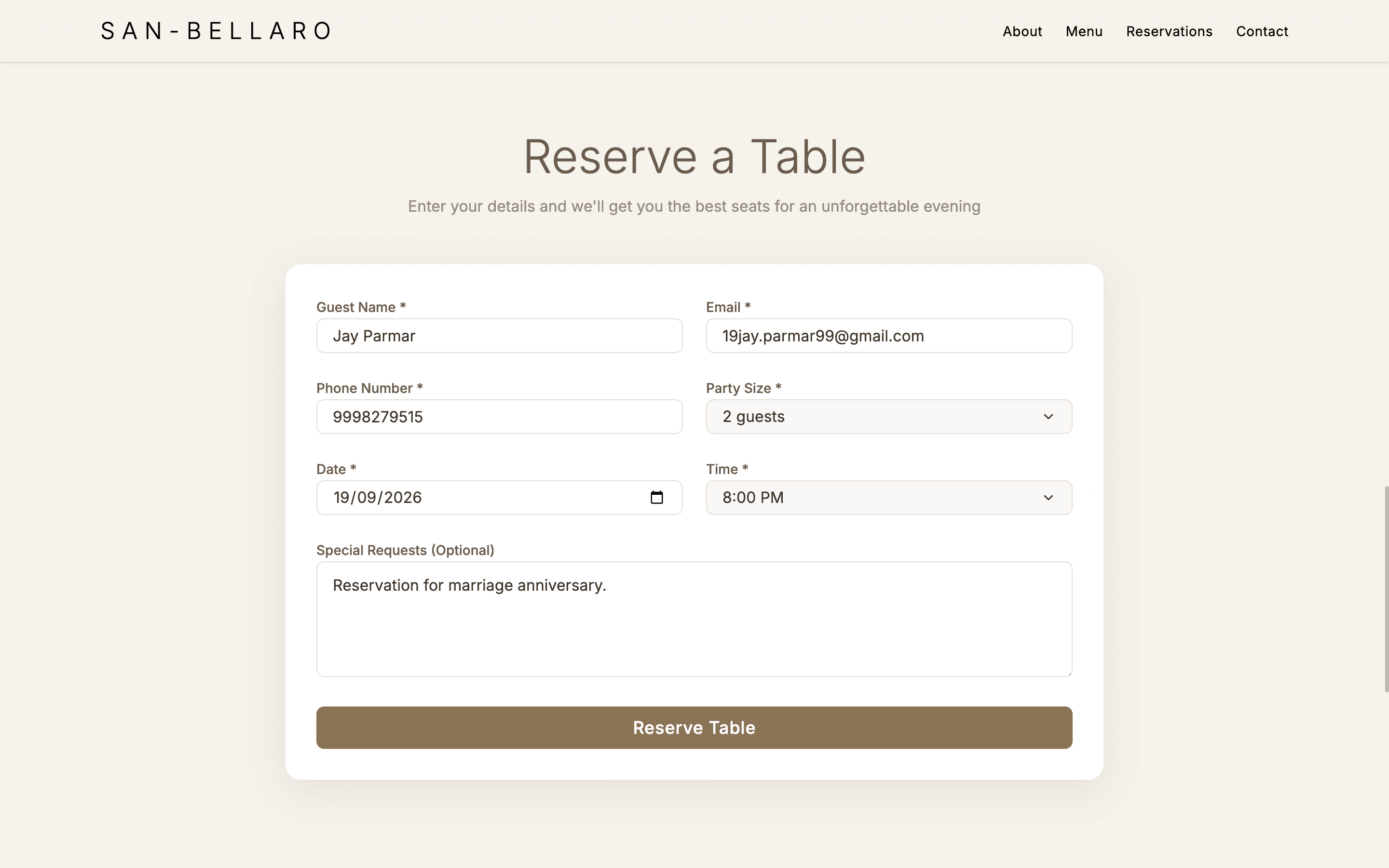The image size is (1389, 868).
Task: Focus the Special Requests text area
Action: click(x=694, y=620)
